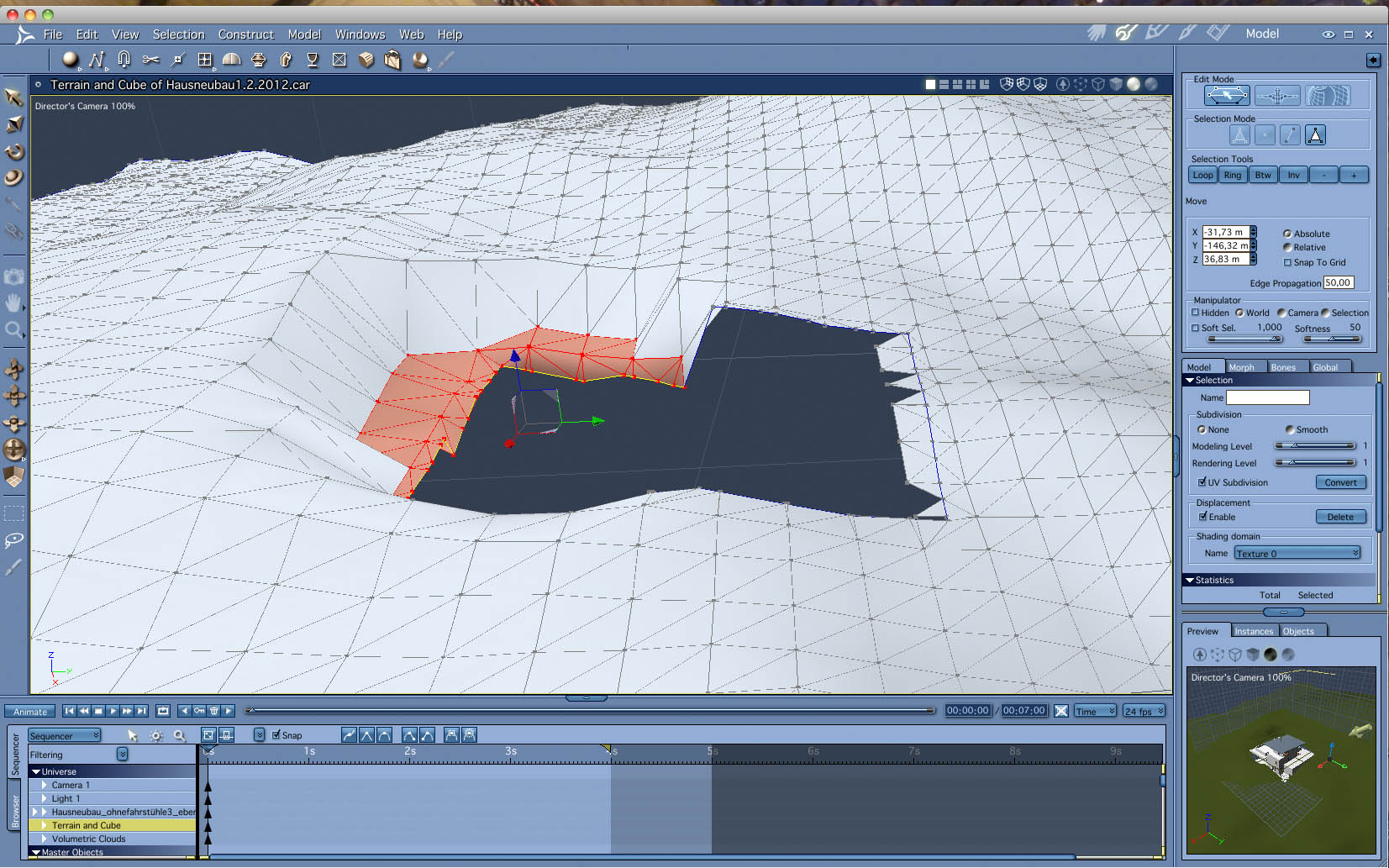
Task: Open the Construct menu
Action: pos(246,34)
